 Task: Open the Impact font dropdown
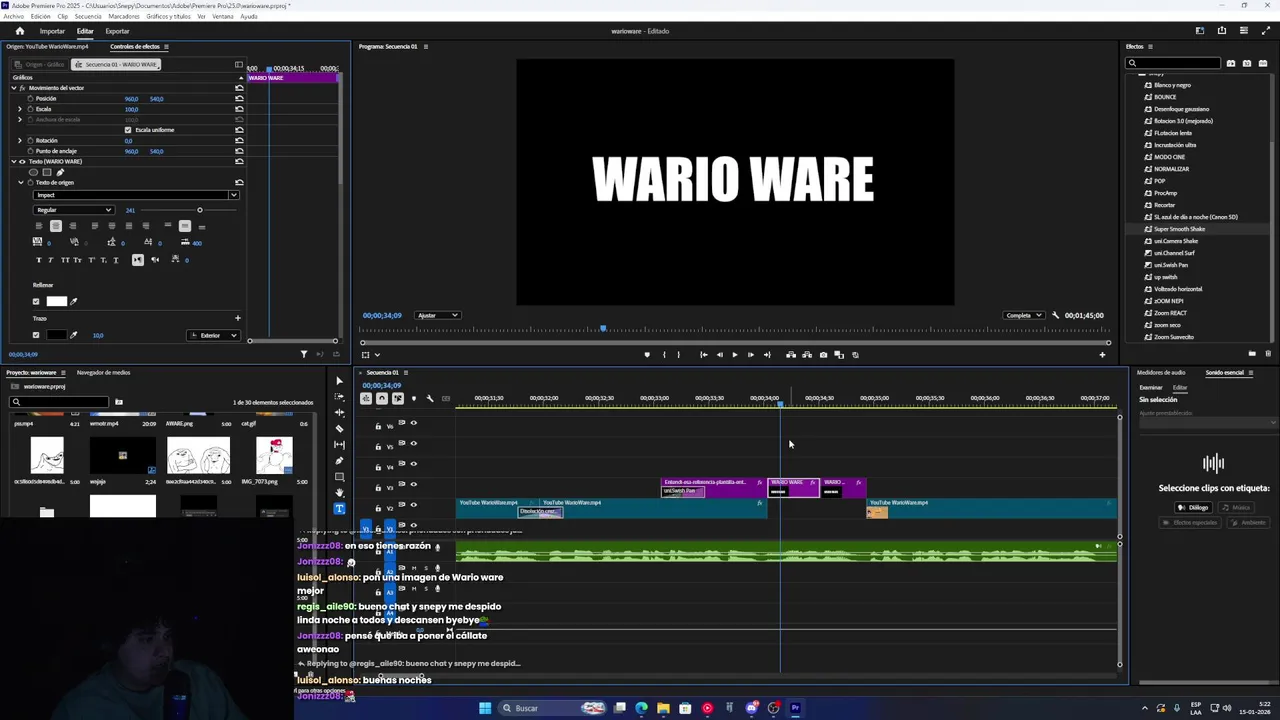(x=136, y=195)
